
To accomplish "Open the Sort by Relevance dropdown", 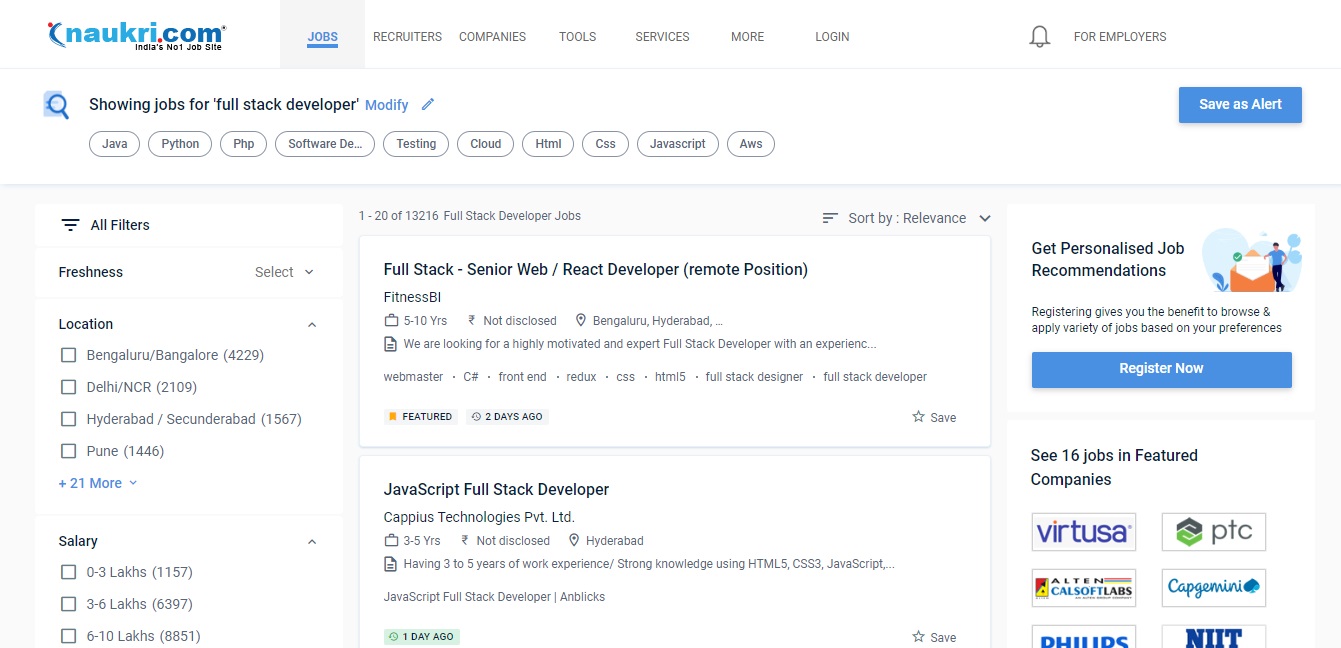I will [906, 218].
